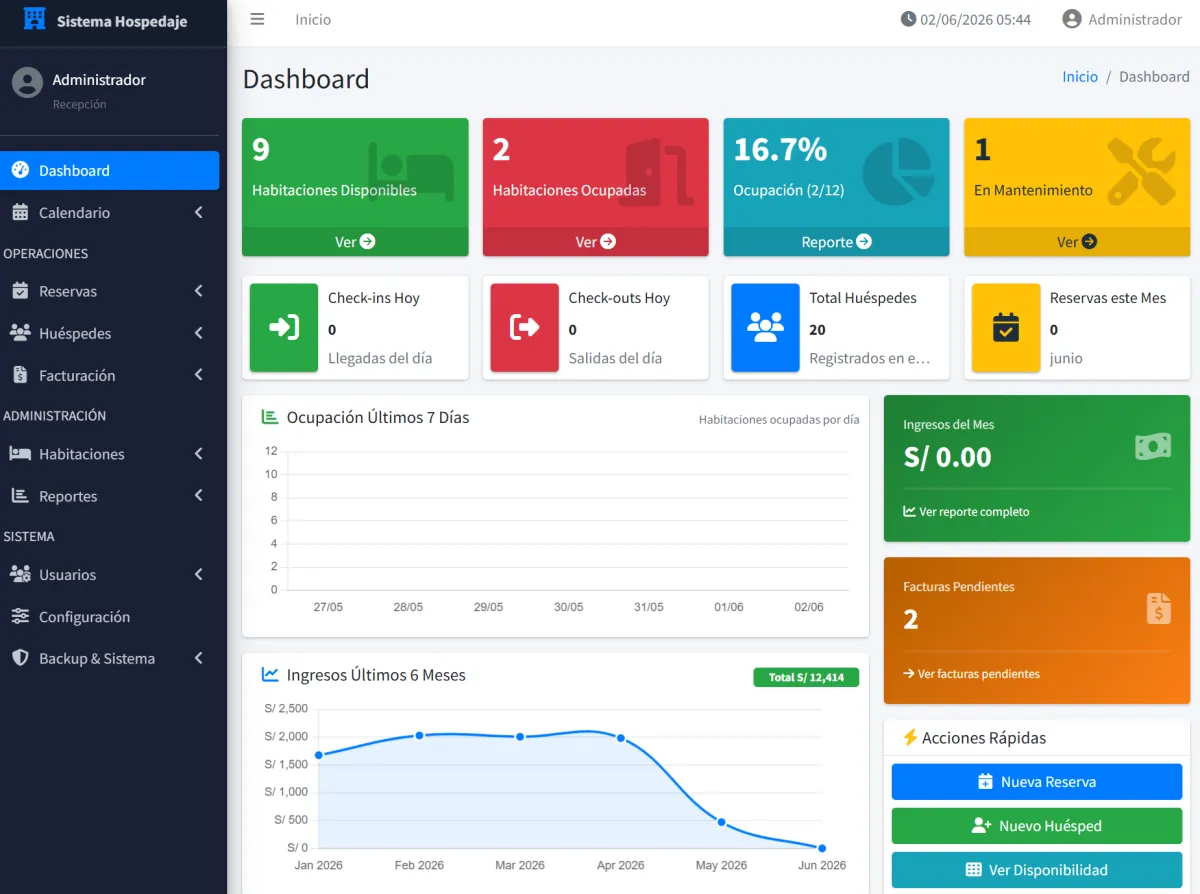Expand the Calendario sidebar menu chevron
Image resolution: width=1200 pixels, height=894 pixels.
[x=198, y=212]
